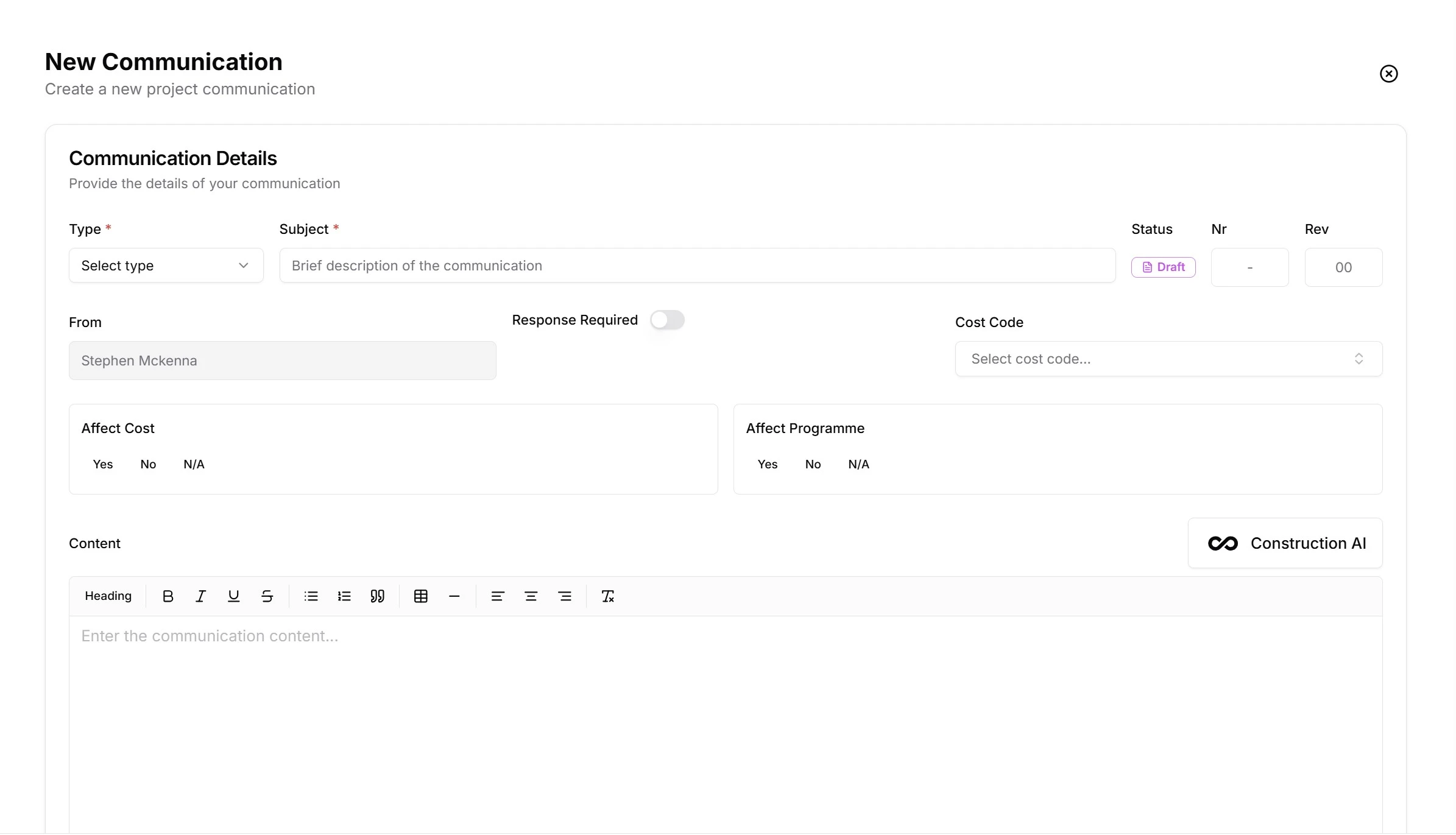Image resolution: width=1456 pixels, height=835 pixels.
Task: Insert a table into the content
Action: point(420,596)
